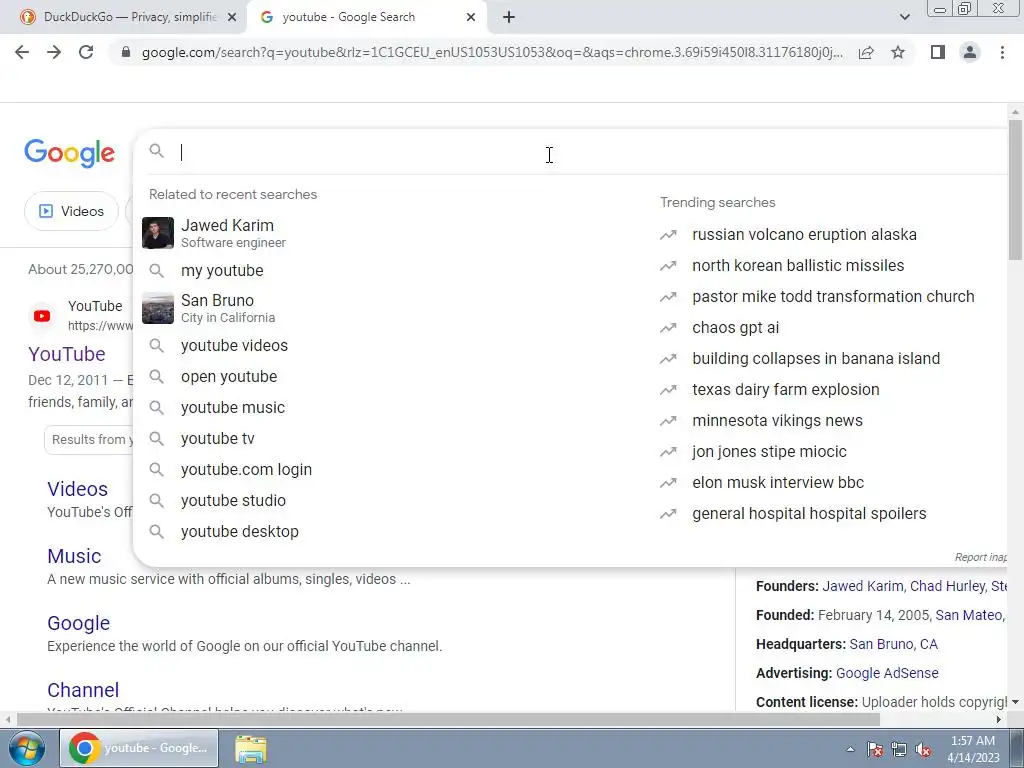Select 'open youtube' suggestion
The image size is (1024, 768).
tap(392, 377)
